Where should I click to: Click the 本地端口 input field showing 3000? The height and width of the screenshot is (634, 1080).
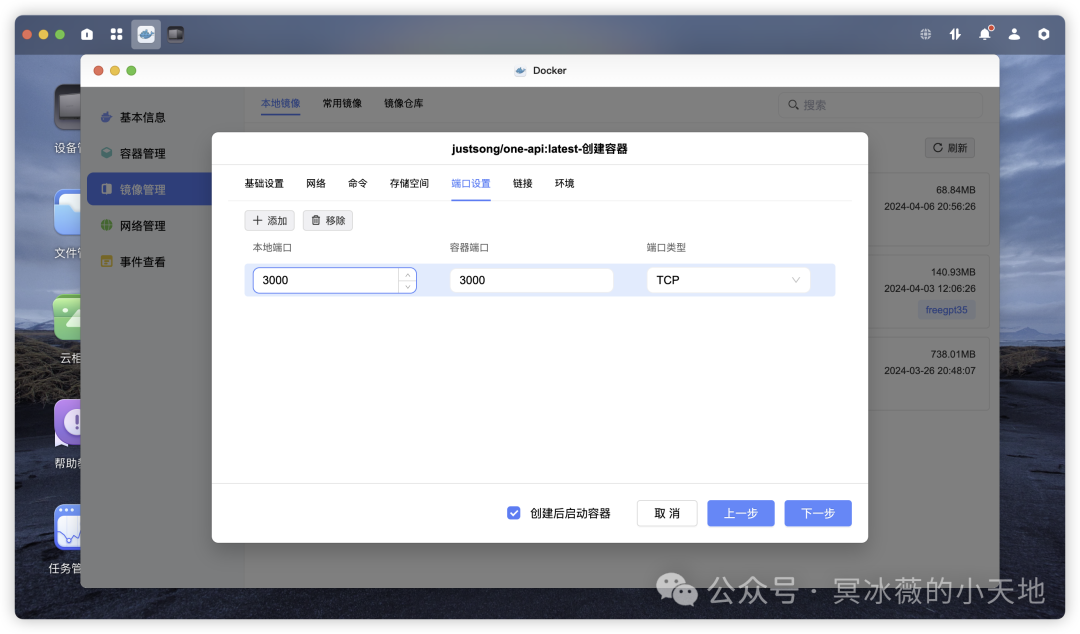click(334, 280)
